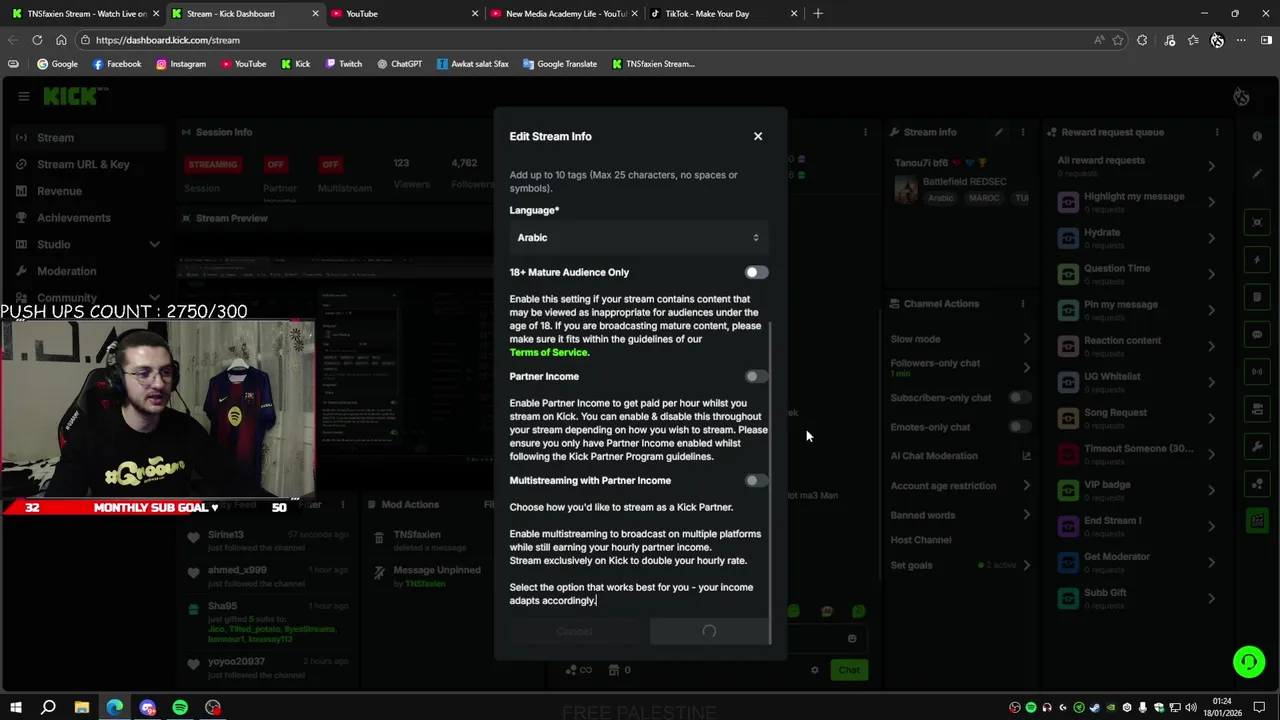
Task: Click the wrench icon in right toolbar
Action: (x=1257, y=447)
